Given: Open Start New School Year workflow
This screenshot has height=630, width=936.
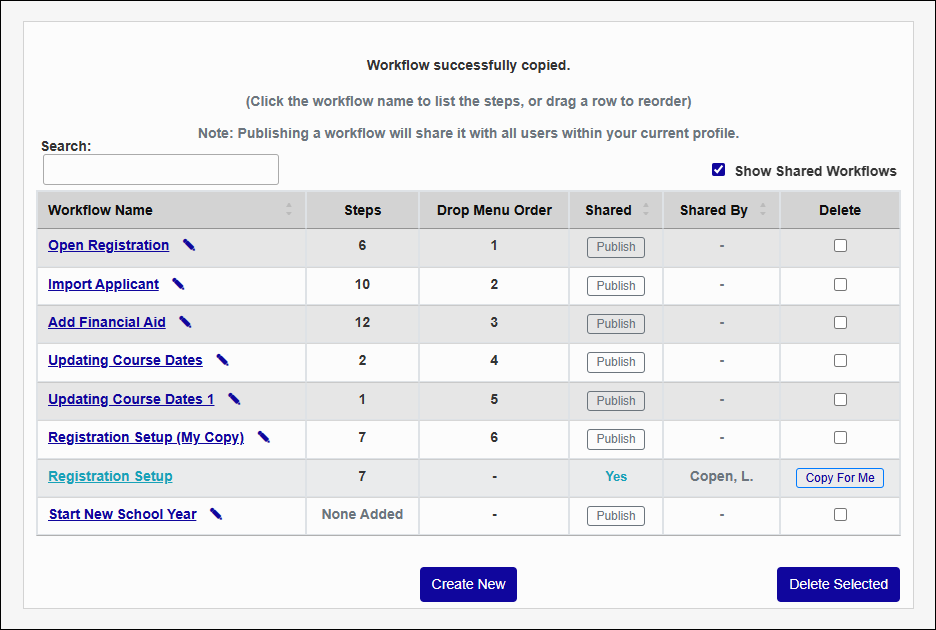Looking at the screenshot, I should pyautogui.click(x=122, y=515).
